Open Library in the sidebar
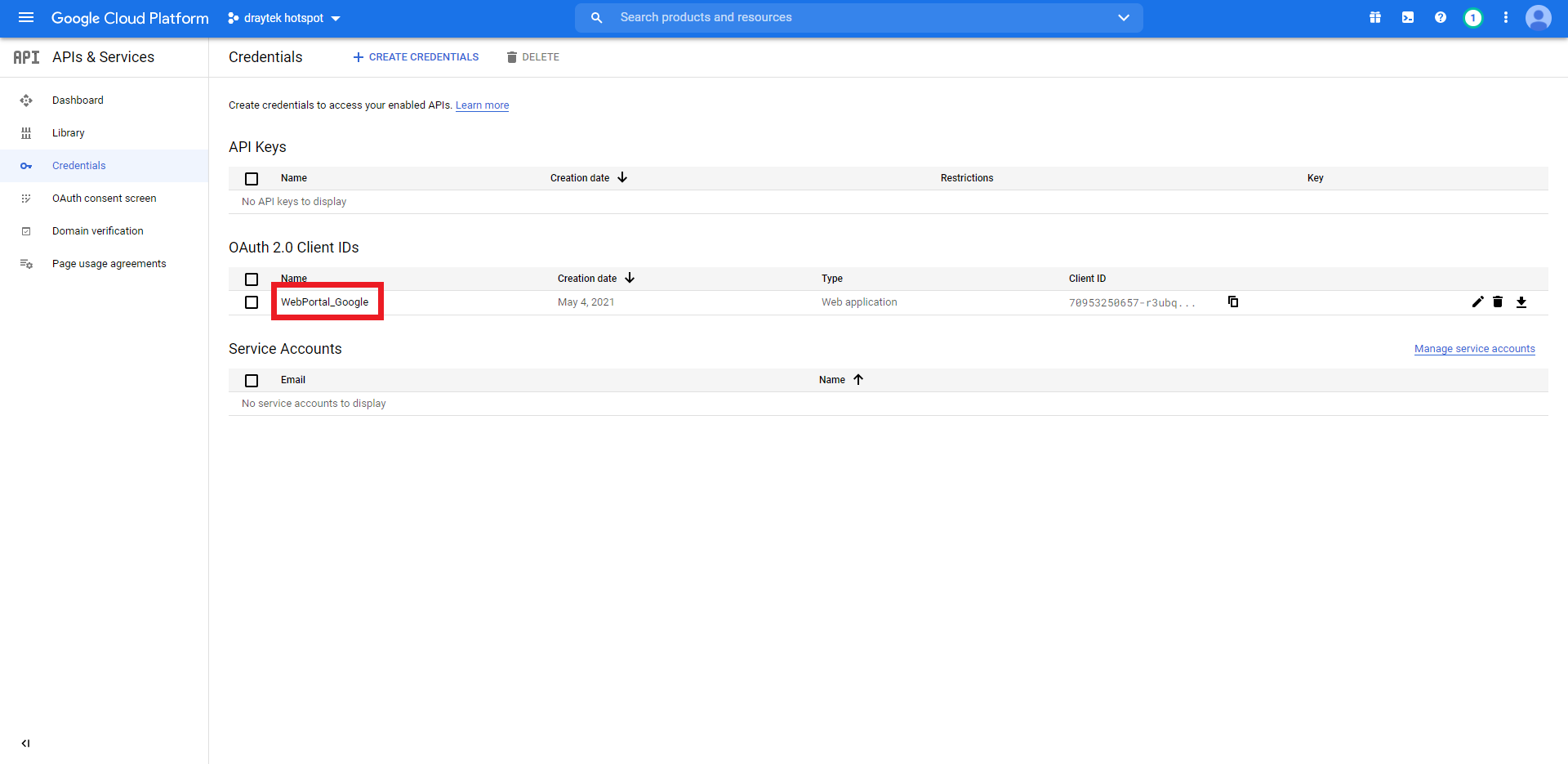 click(105, 133)
